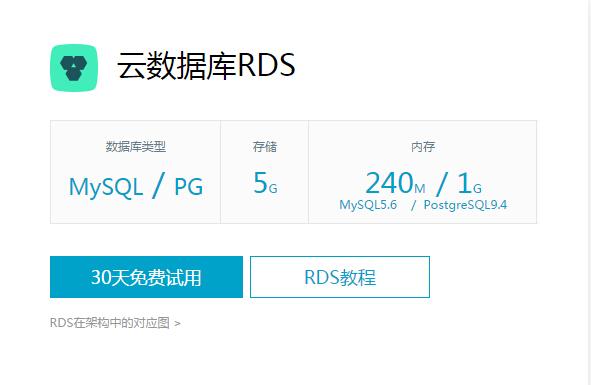Click the MySQL5.6 version label
This screenshot has width=591, height=385.
click(368, 205)
